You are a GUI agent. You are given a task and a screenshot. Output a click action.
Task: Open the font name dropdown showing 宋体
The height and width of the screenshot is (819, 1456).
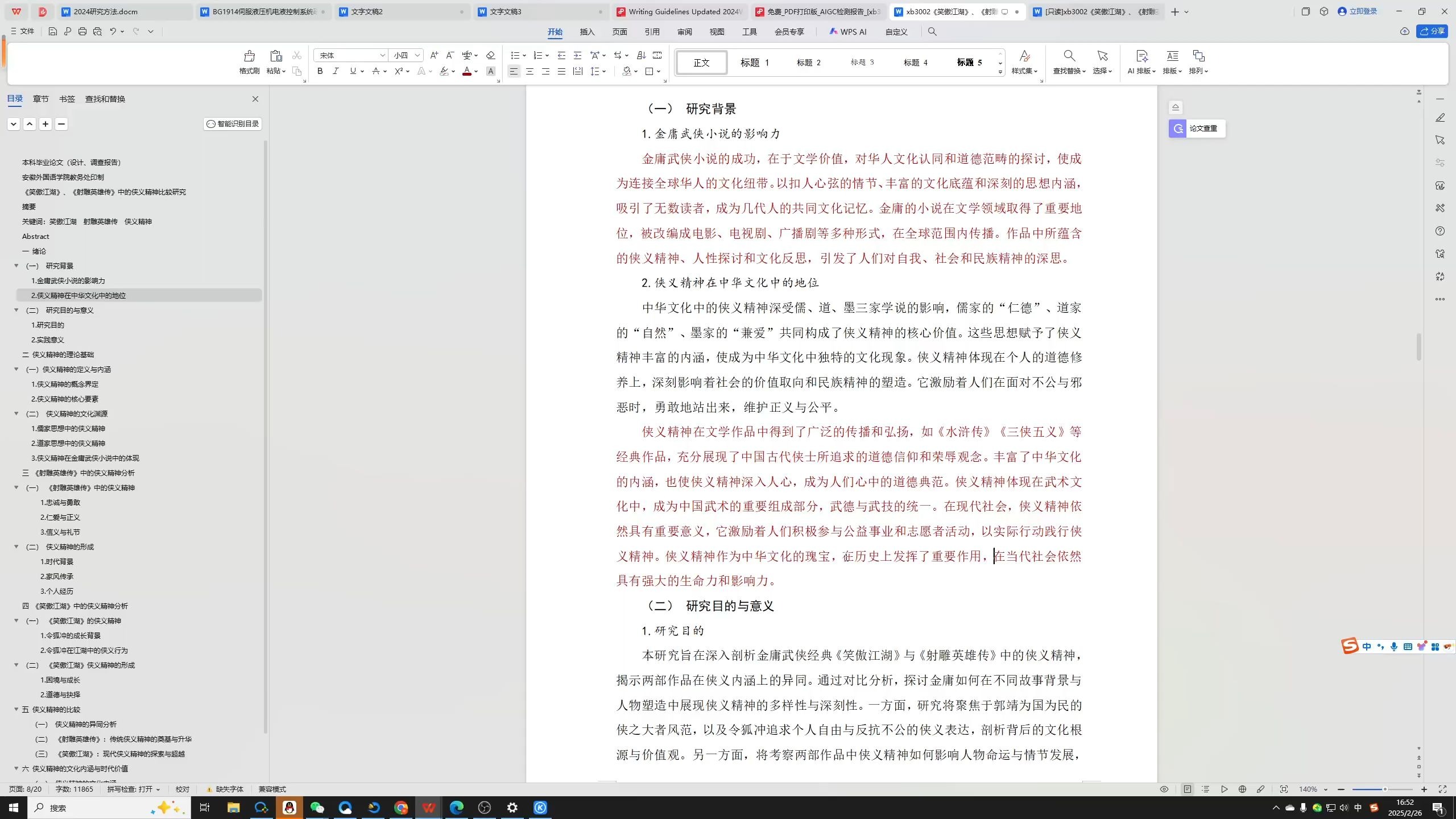pos(383,55)
